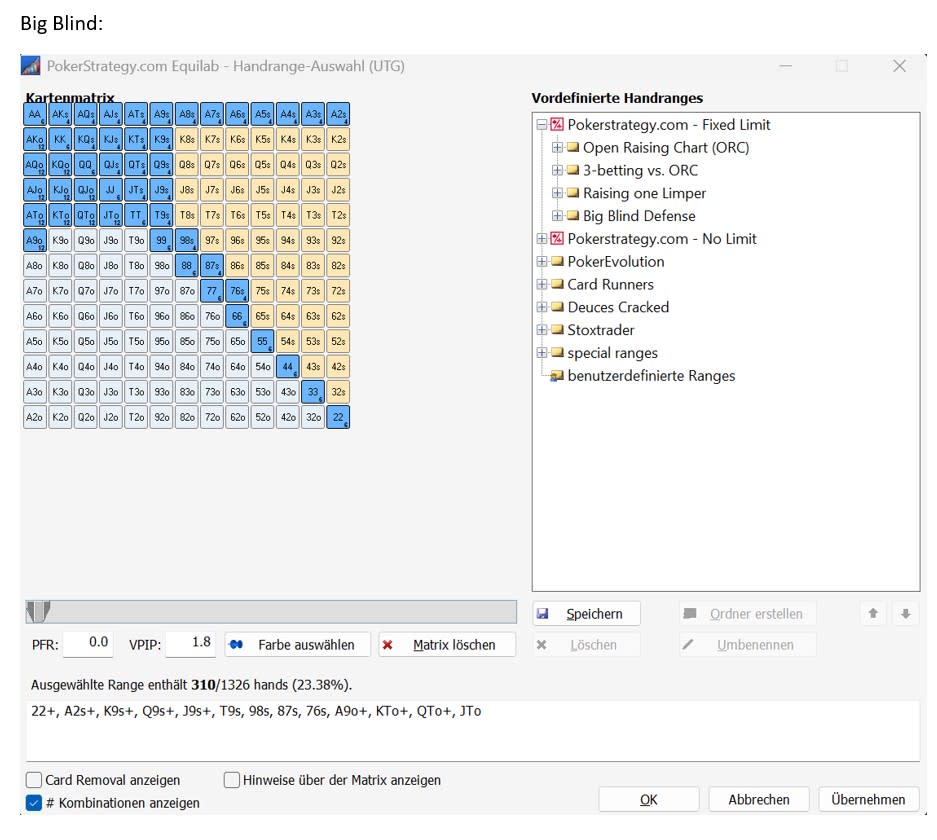Expand Big Blind Defense folder
Screen dimensions: 937x840
557,216
